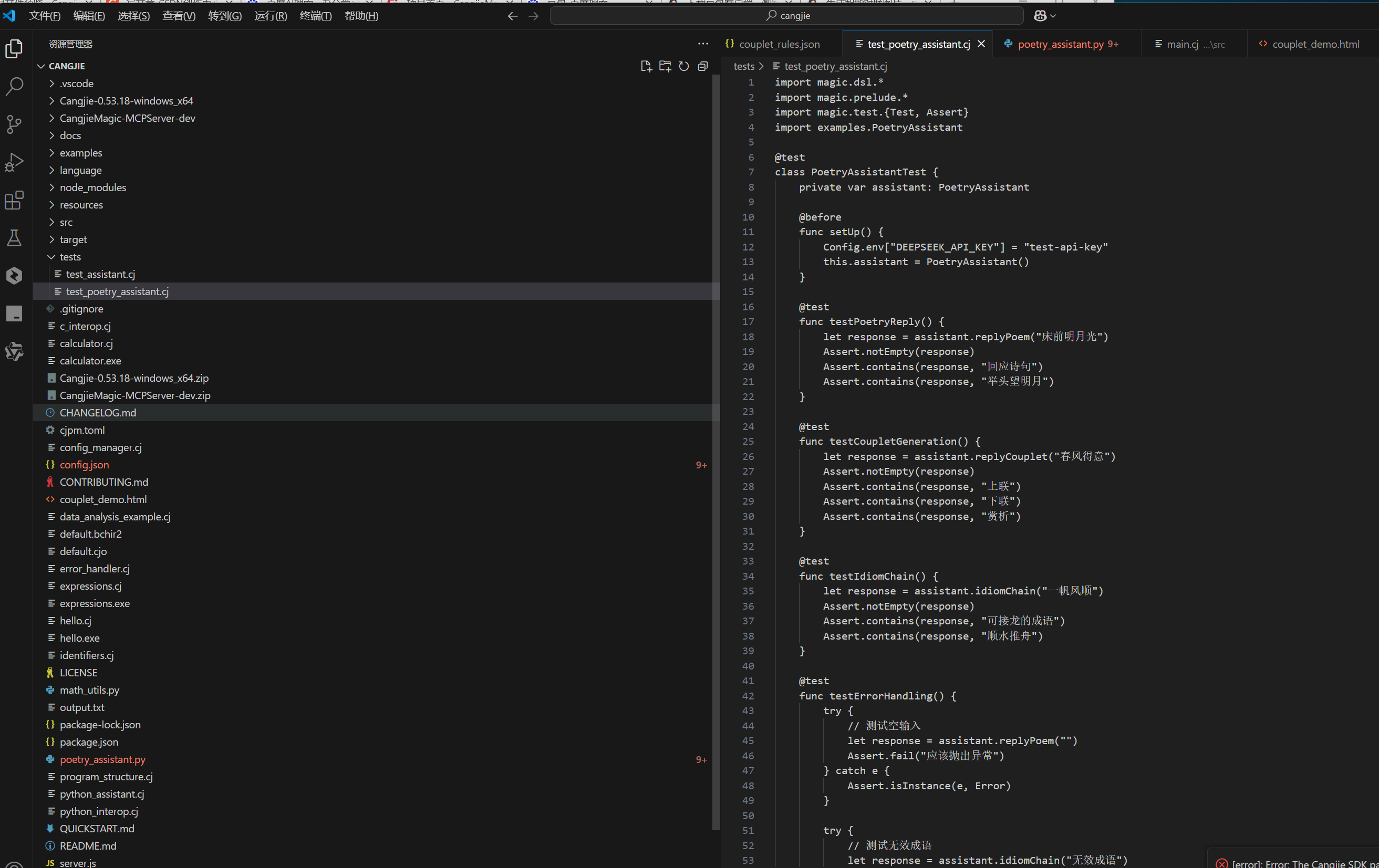This screenshot has height=868, width=1379.
Task: Collapse all folders in explorer
Action: (x=703, y=66)
